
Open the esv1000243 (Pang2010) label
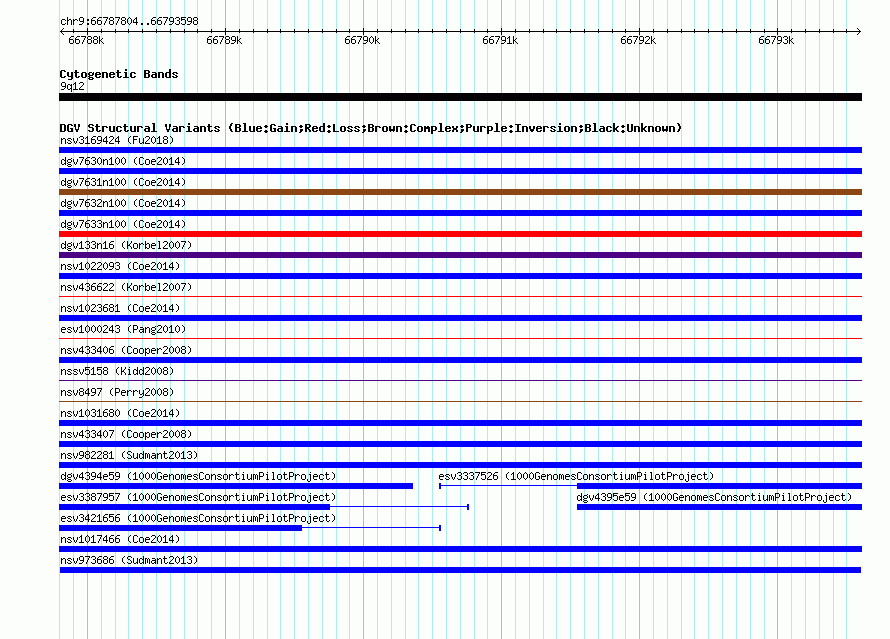[x=123, y=329]
